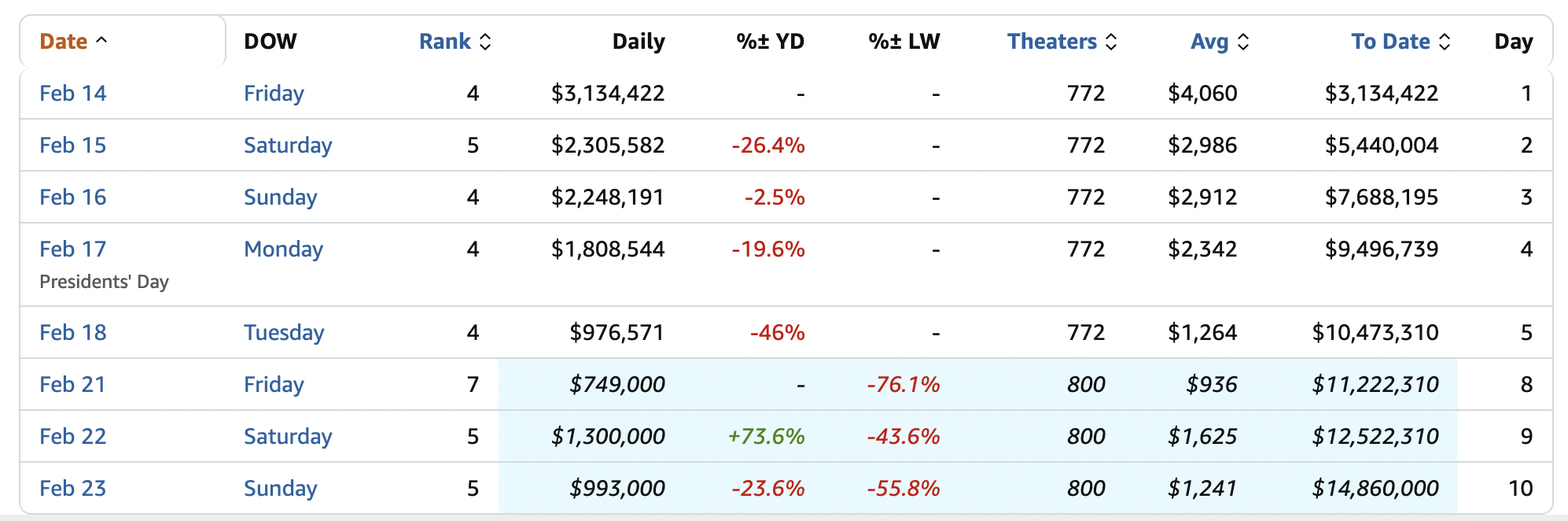The height and width of the screenshot is (521, 1568).
Task: Click the Avg sort arrows icon
Action: [x=1243, y=42]
